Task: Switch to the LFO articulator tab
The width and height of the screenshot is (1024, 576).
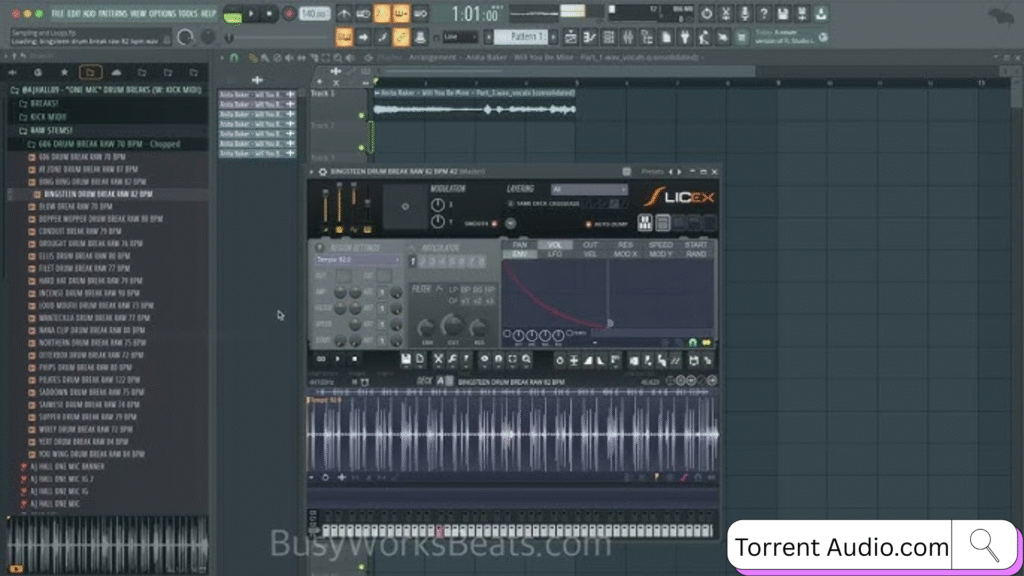Action: [x=555, y=254]
